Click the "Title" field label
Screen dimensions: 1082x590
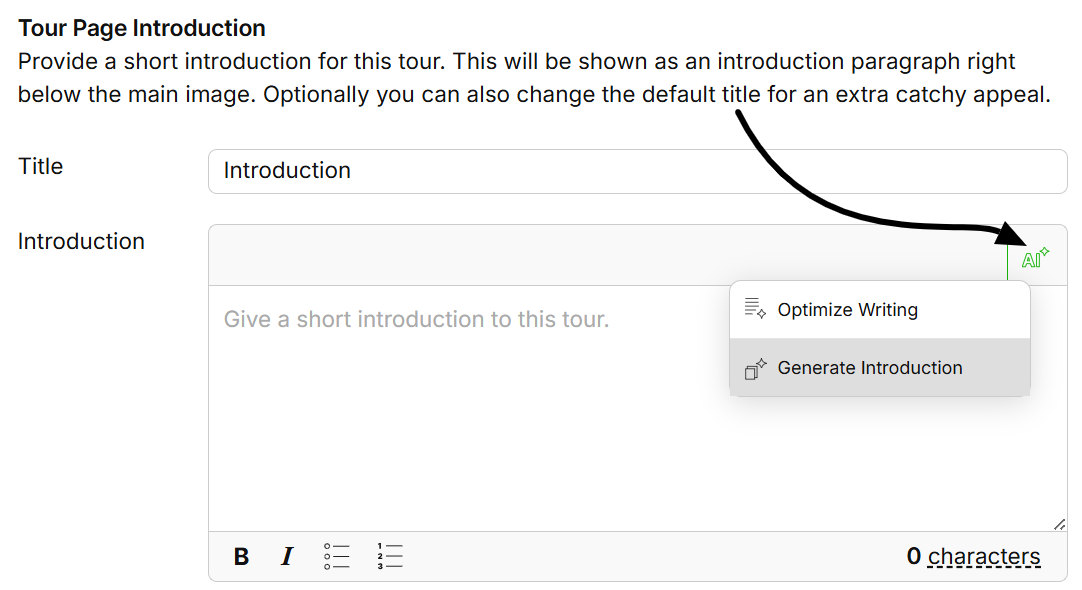(41, 167)
